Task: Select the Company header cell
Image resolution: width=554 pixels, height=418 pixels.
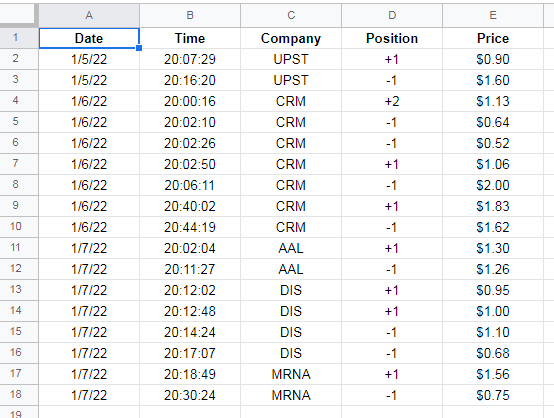Action: (x=291, y=38)
